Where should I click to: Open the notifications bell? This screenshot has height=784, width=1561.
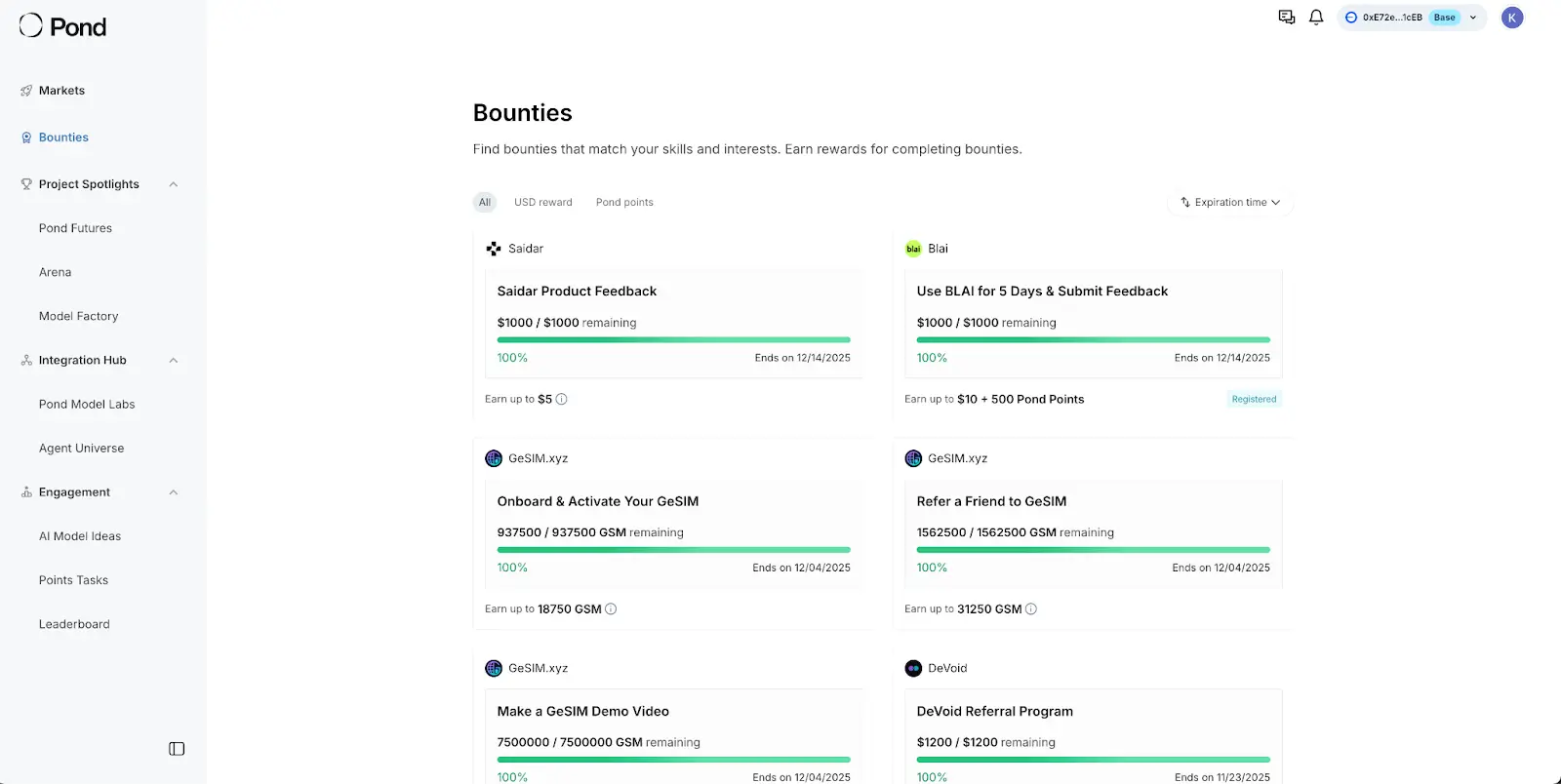pyautogui.click(x=1316, y=18)
